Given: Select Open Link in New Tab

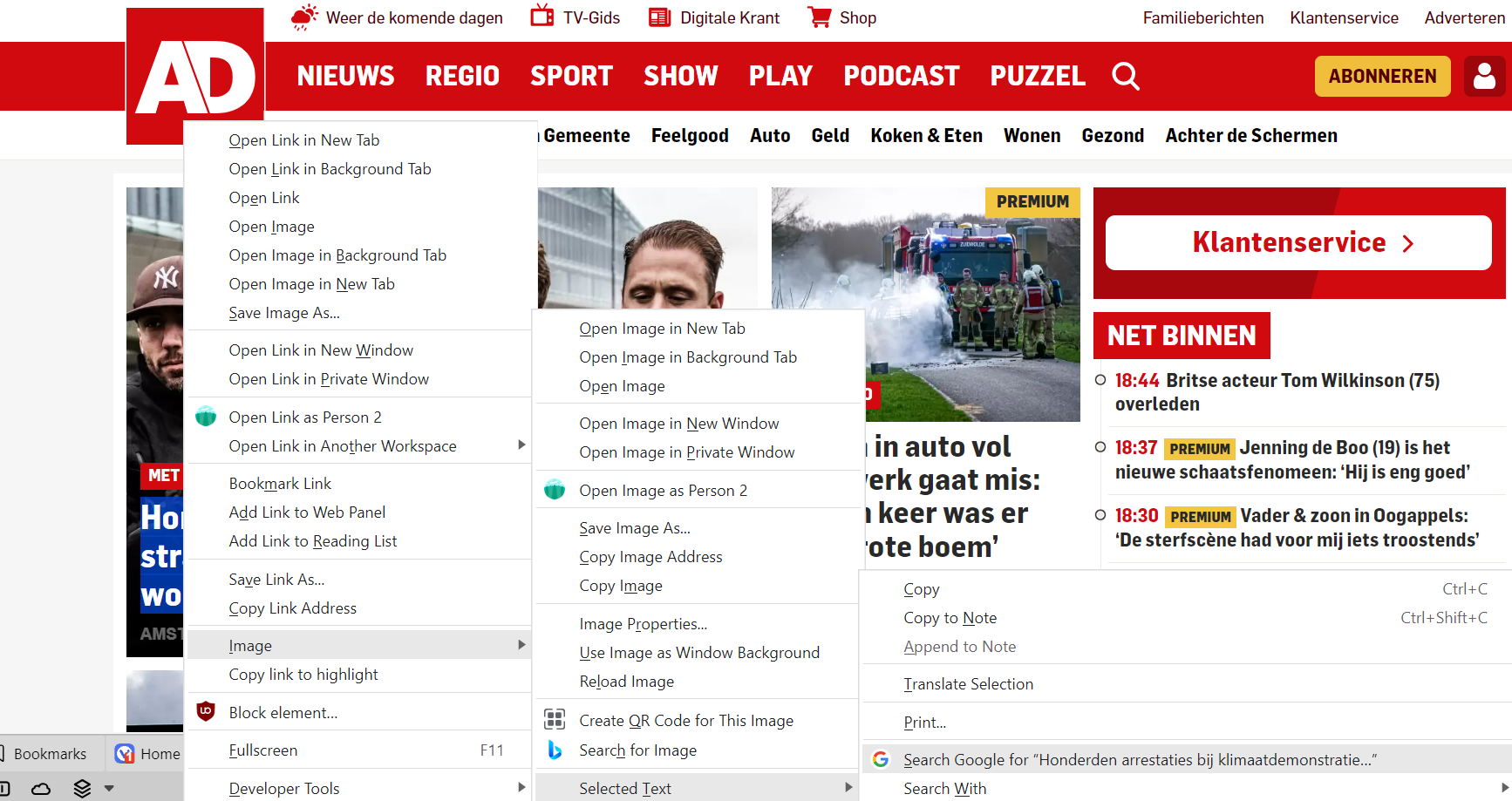Looking at the screenshot, I should [359, 139].
